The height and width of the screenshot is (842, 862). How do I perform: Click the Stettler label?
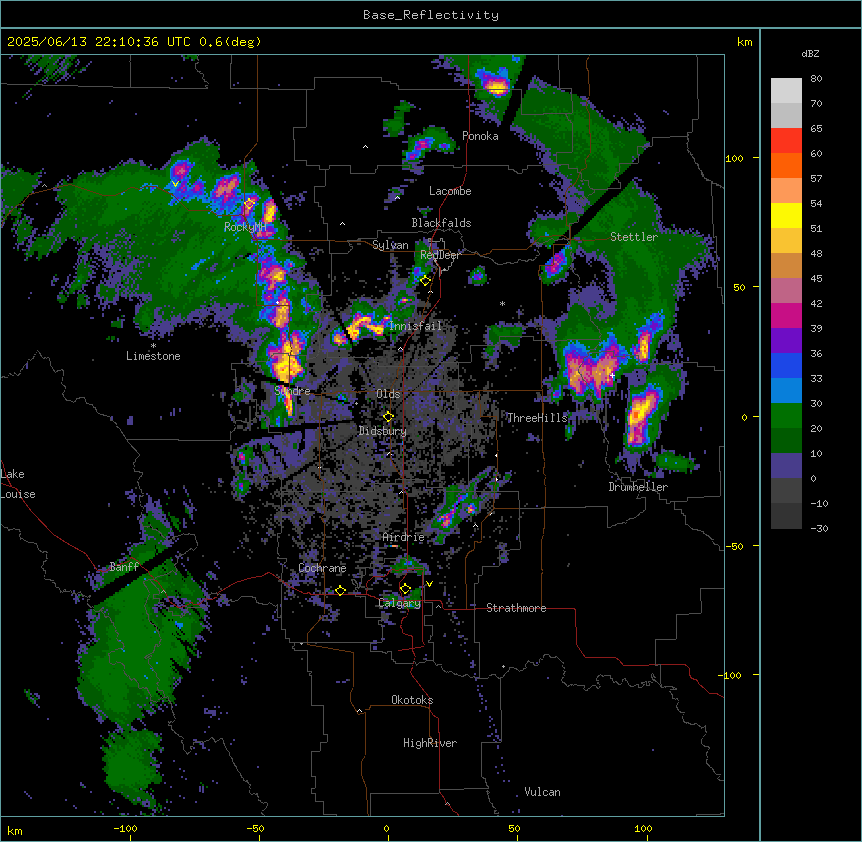(x=634, y=237)
